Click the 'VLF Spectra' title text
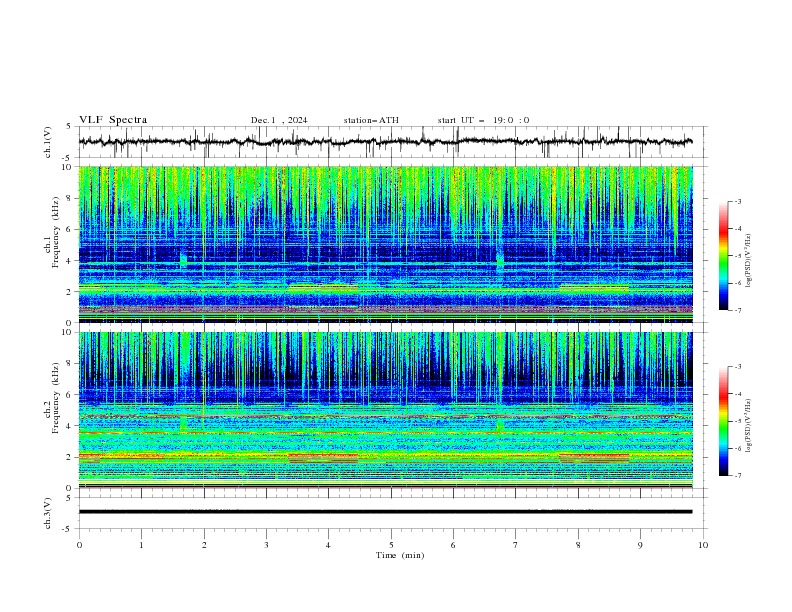The height and width of the screenshot is (612, 792). [113, 120]
